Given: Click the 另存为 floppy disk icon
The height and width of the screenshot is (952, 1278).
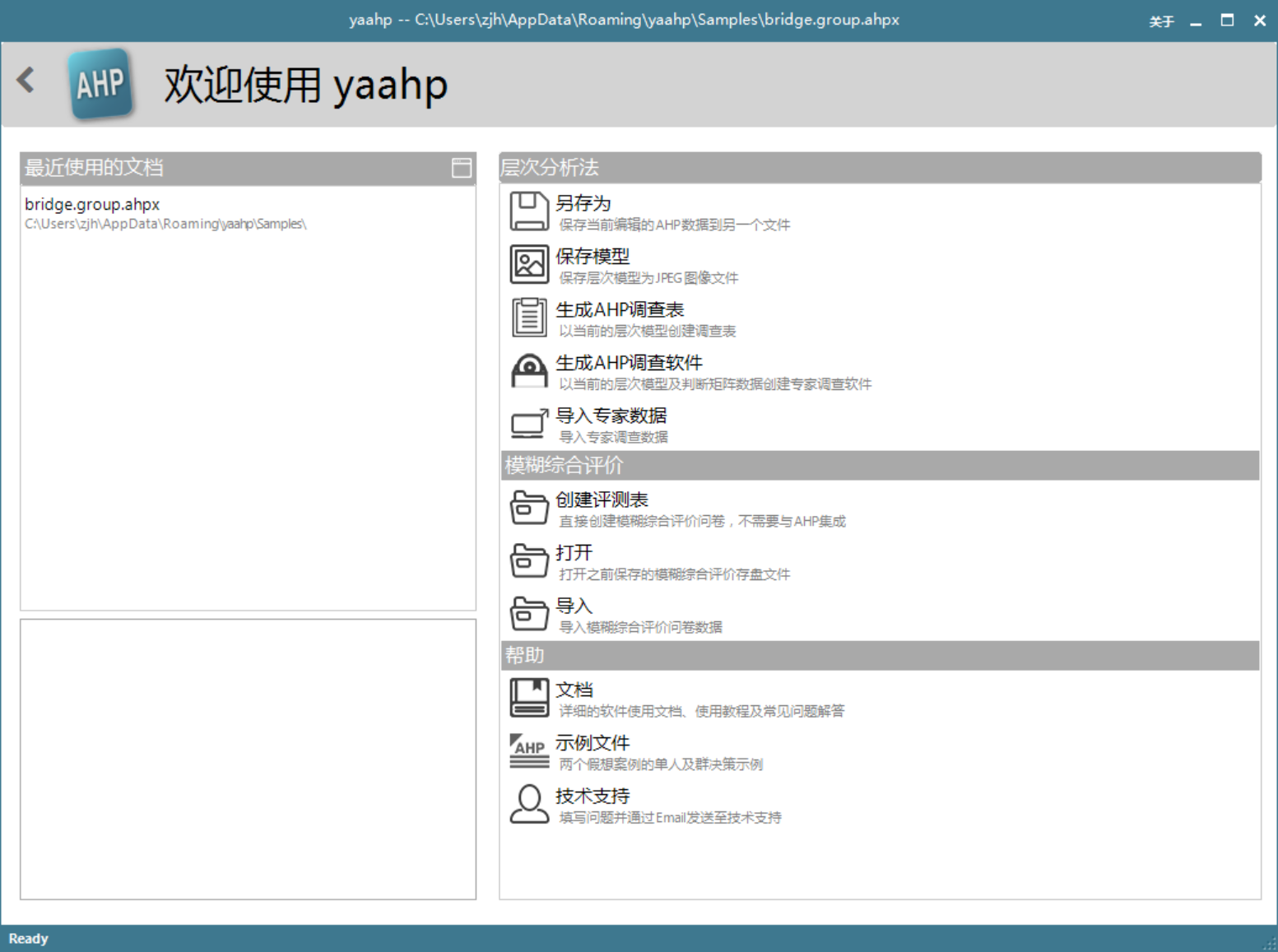Looking at the screenshot, I should pos(529,211).
